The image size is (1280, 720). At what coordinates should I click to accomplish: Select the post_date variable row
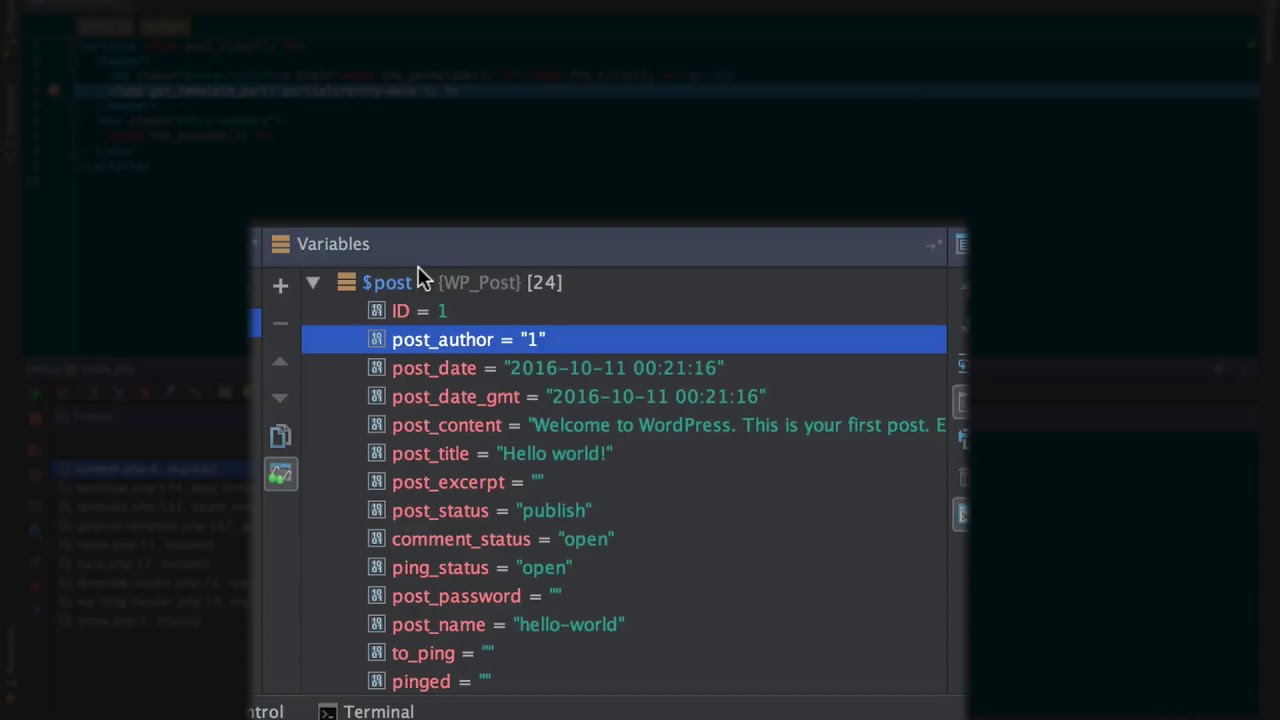(624, 368)
